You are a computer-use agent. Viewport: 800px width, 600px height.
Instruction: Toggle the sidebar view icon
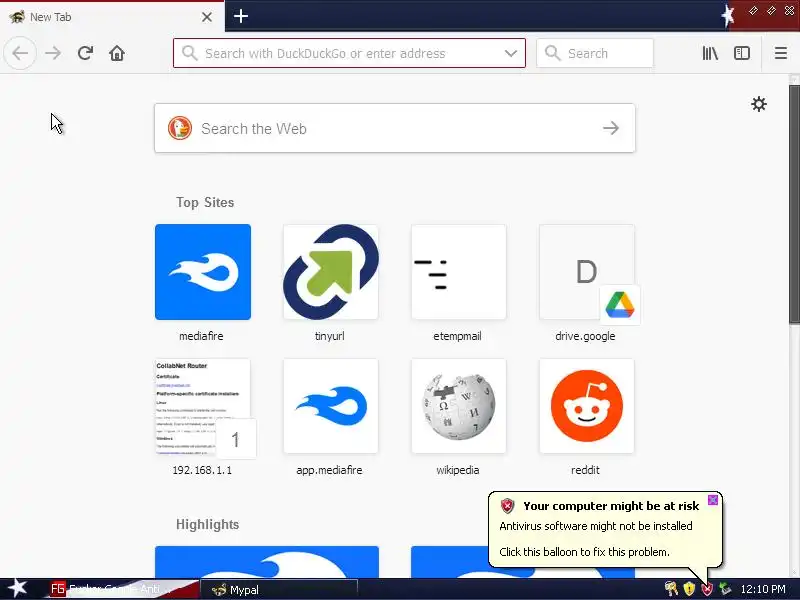tap(742, 53)
